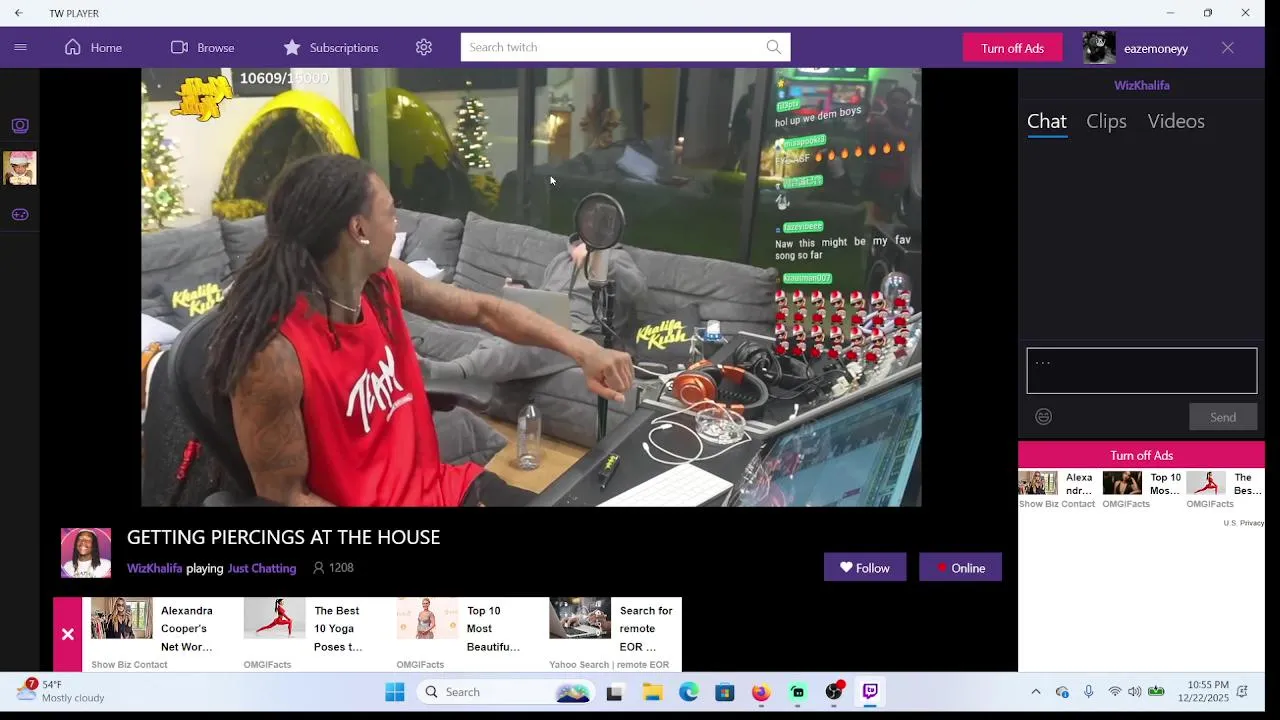Click the taskbar Search box
The height and width of the screenshot is (720, 1280).
tap(506, 692)
